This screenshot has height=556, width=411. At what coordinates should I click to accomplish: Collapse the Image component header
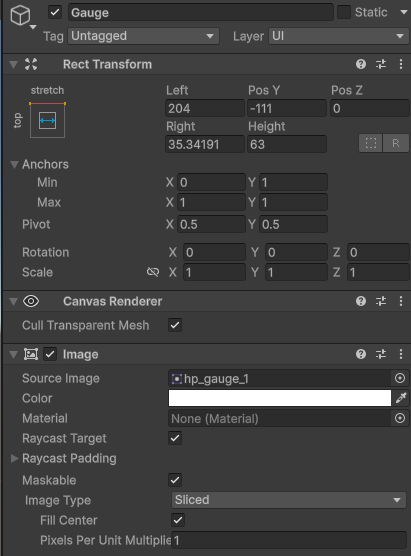(x=13, y=354)
